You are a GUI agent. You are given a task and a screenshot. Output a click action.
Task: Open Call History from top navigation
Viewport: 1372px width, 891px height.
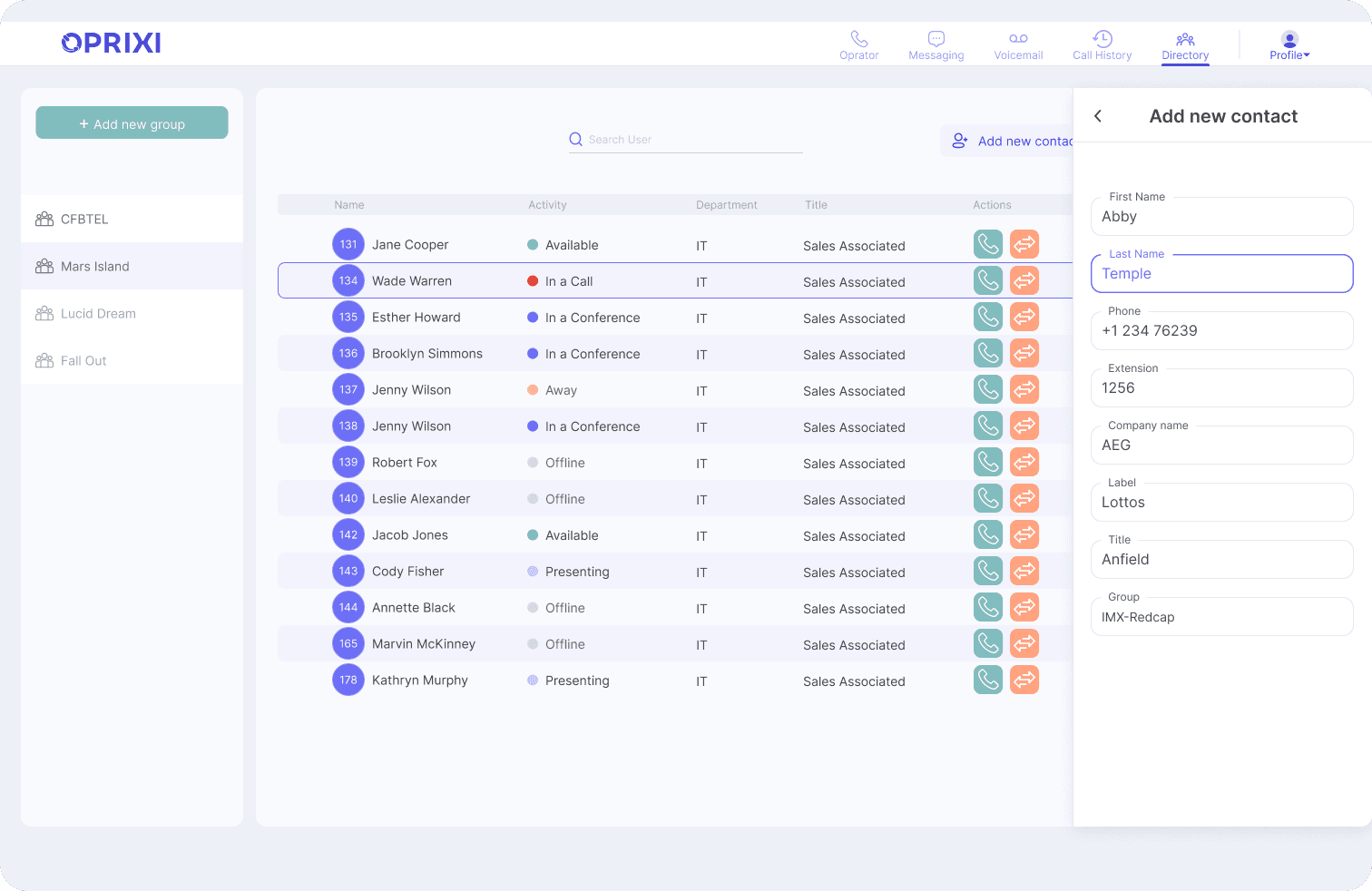tap(1102, 45)
